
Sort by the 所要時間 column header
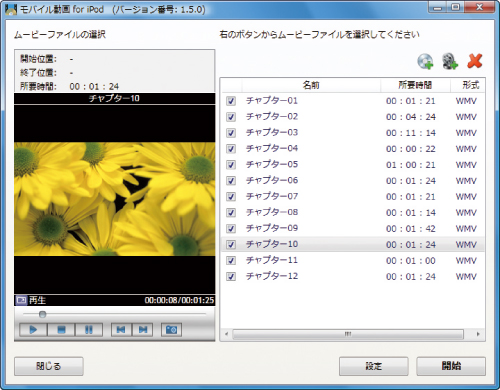pos(415,85)
